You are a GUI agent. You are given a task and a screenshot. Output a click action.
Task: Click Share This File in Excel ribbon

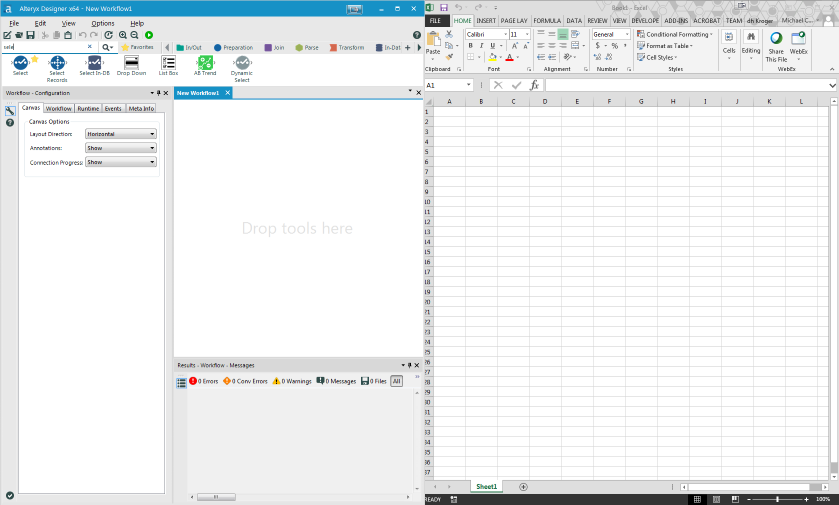[776, 46]
